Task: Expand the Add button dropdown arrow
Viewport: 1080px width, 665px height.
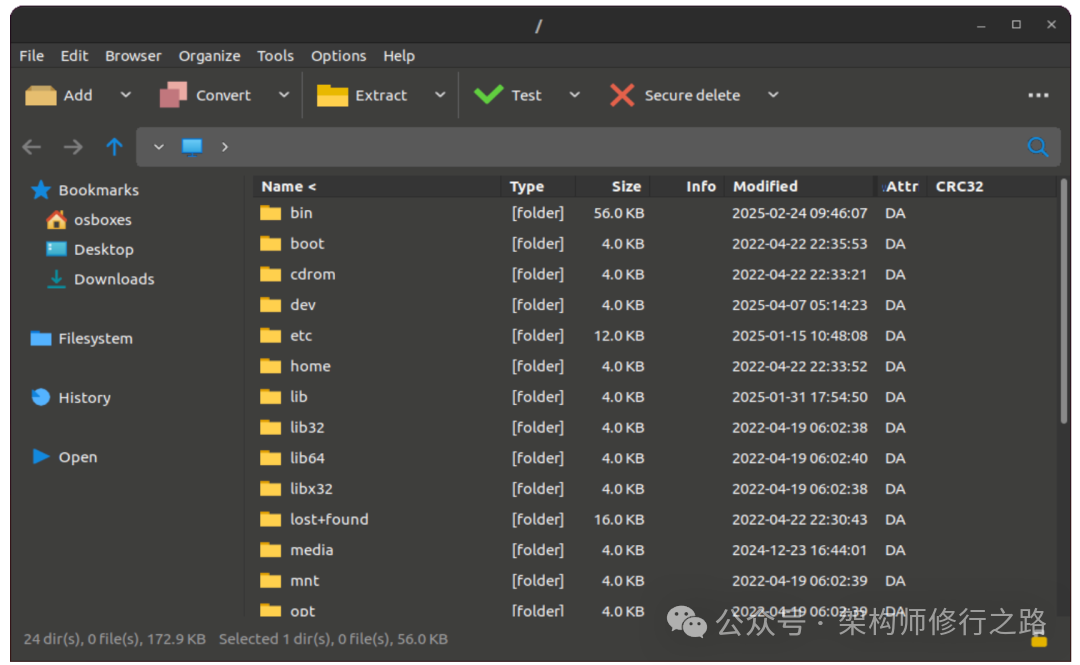Action: 125,95
